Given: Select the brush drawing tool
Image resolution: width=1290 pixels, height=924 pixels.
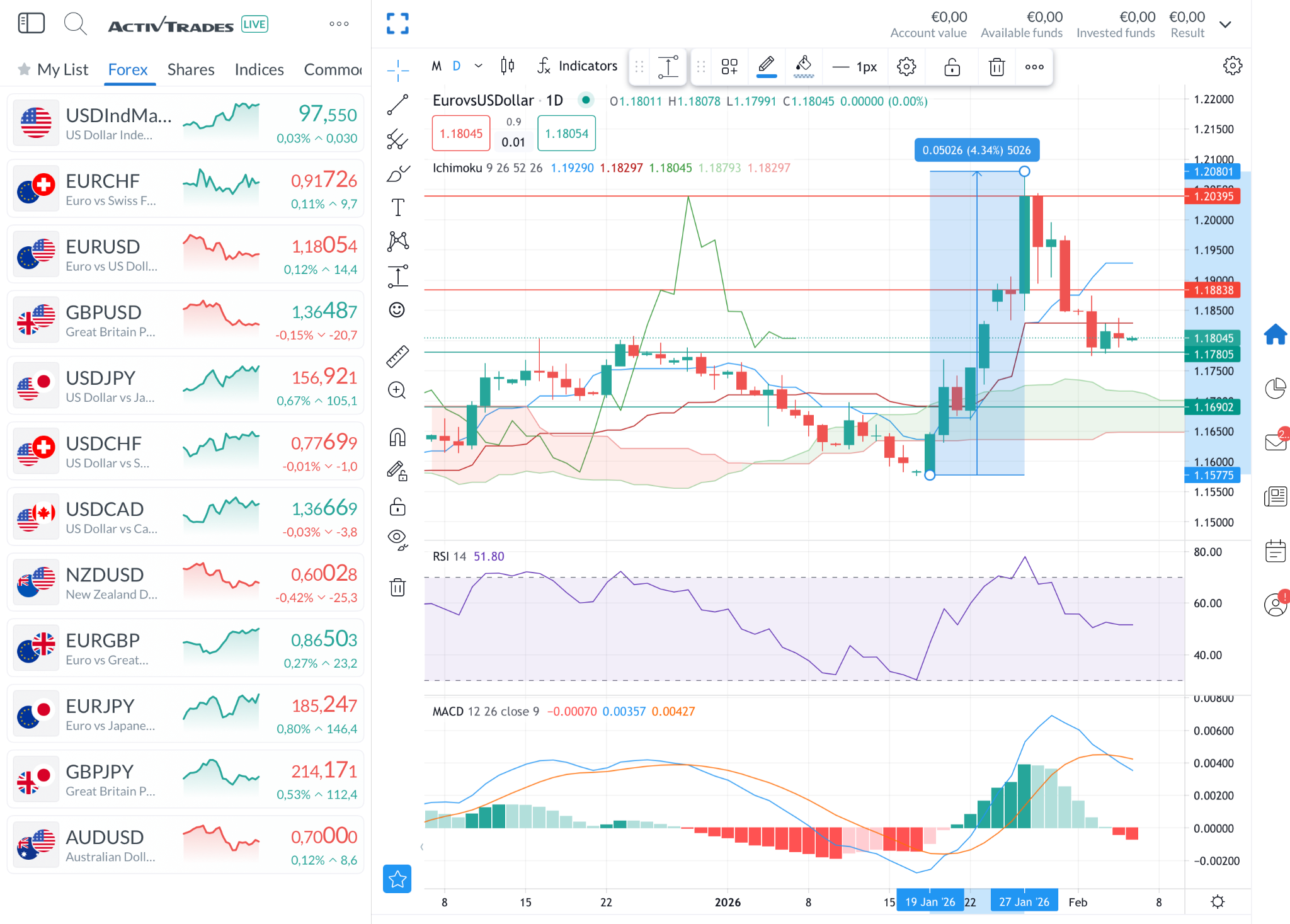Looking at the screenshot, I should (397, 173).
